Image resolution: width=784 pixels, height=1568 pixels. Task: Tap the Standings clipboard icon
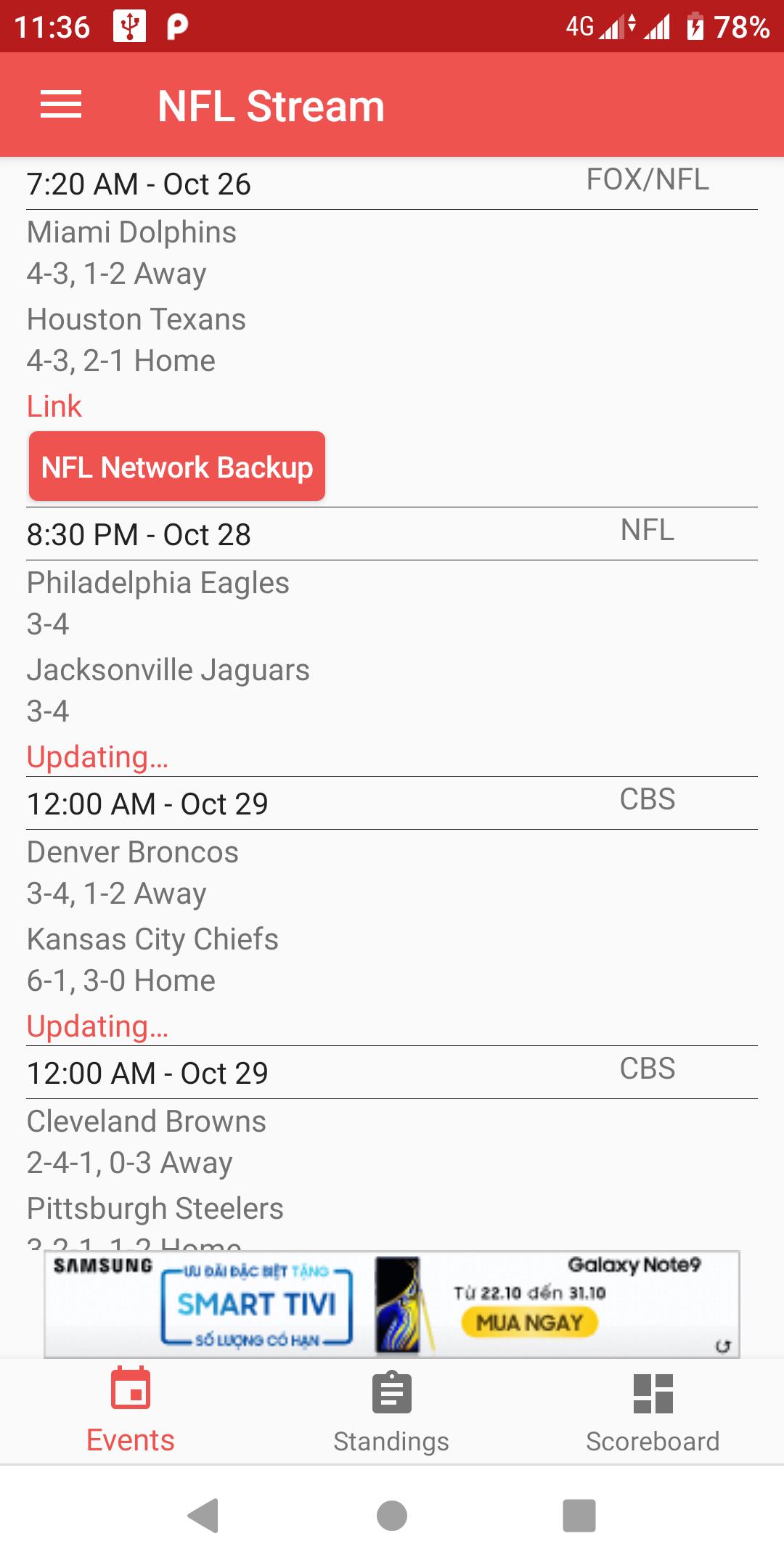392,1392
